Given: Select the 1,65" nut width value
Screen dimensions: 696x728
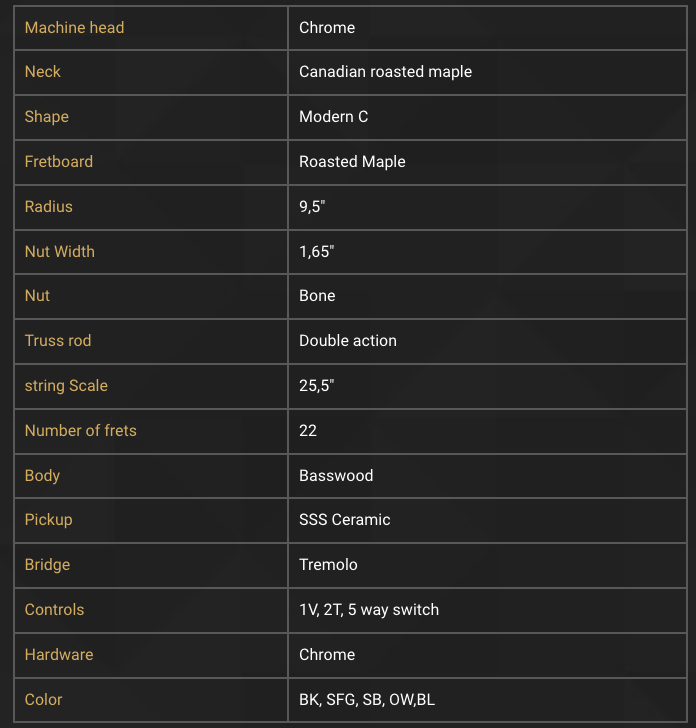Looking at the screenshot, I should pyautogui.click(x=317, y=252).
